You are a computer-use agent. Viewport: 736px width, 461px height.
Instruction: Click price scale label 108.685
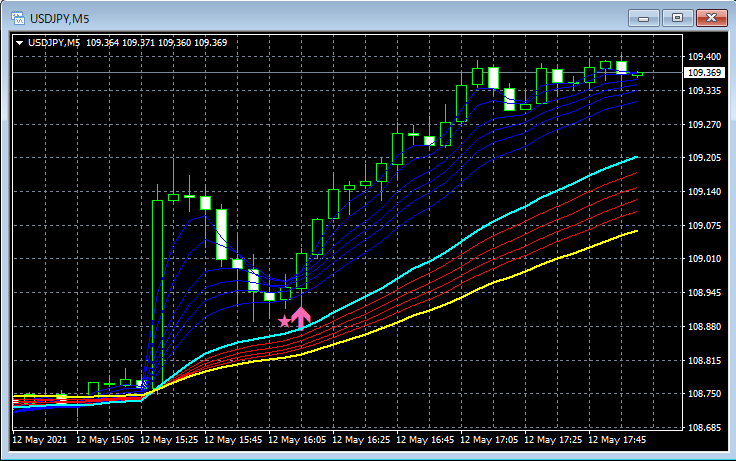coord(704,427)
